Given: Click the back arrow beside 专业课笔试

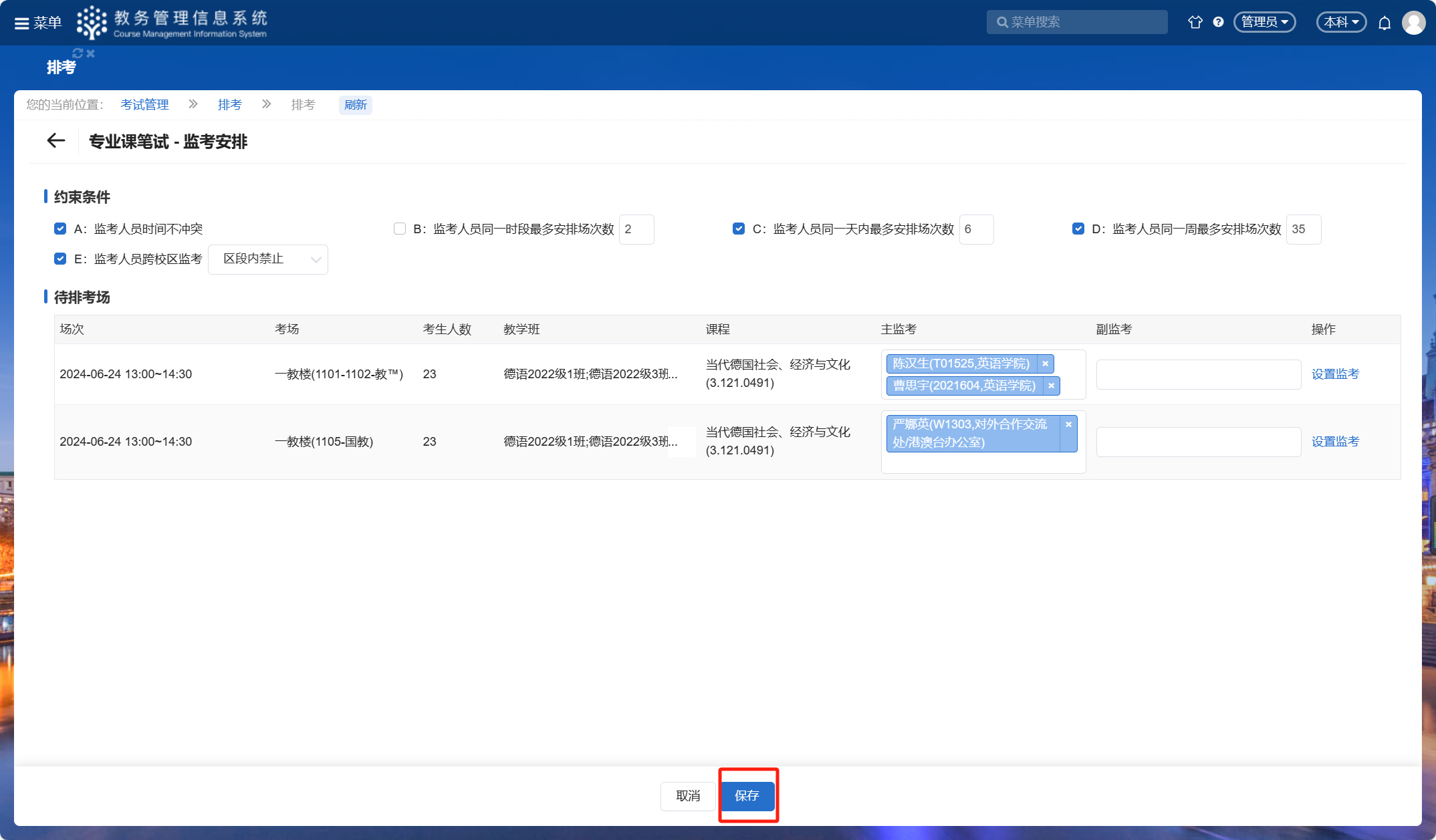Looking at the screenshot, I should pos(56,141).
